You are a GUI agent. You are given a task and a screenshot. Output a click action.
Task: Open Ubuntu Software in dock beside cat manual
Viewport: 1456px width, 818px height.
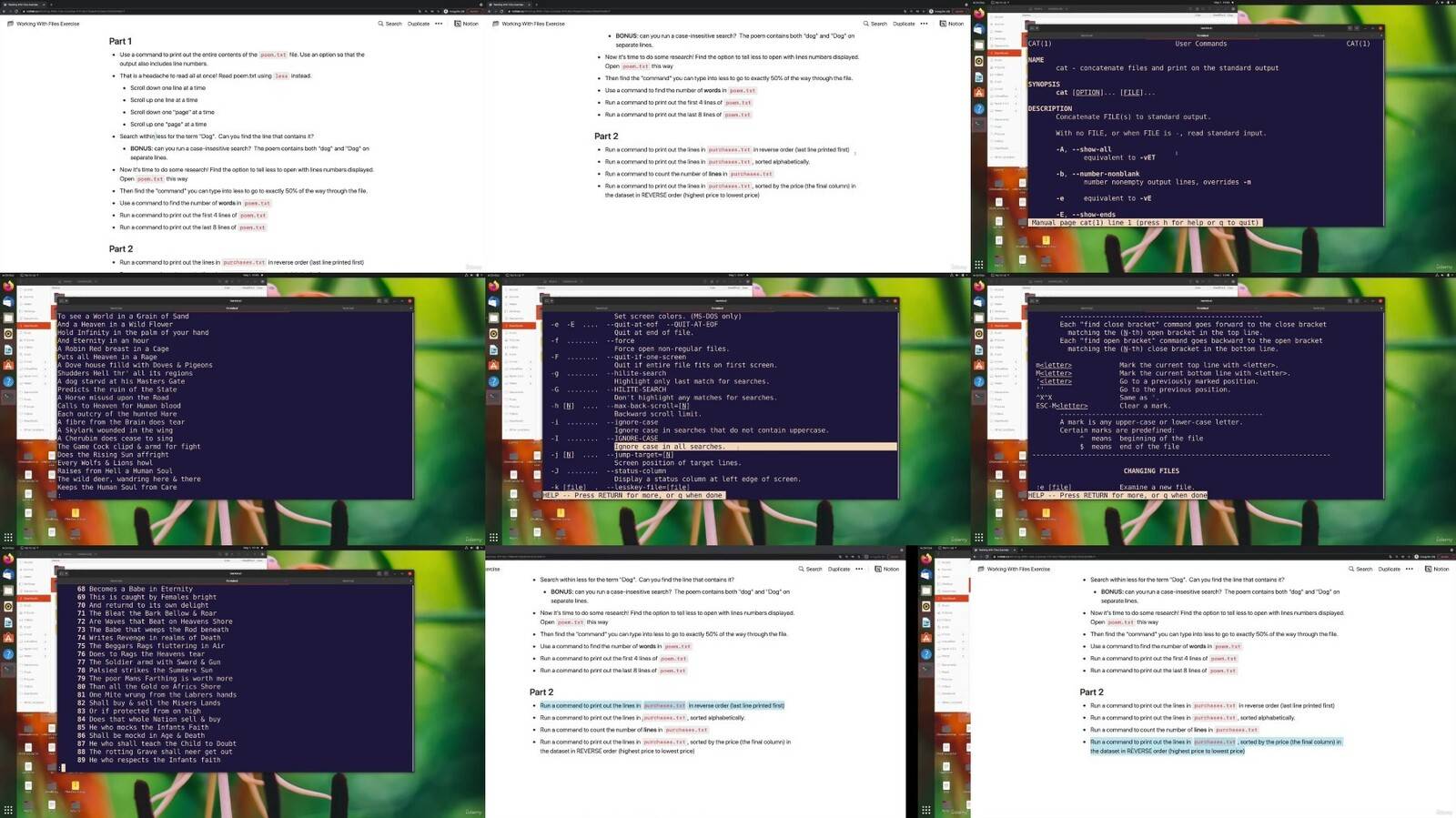tap(979, 92)
